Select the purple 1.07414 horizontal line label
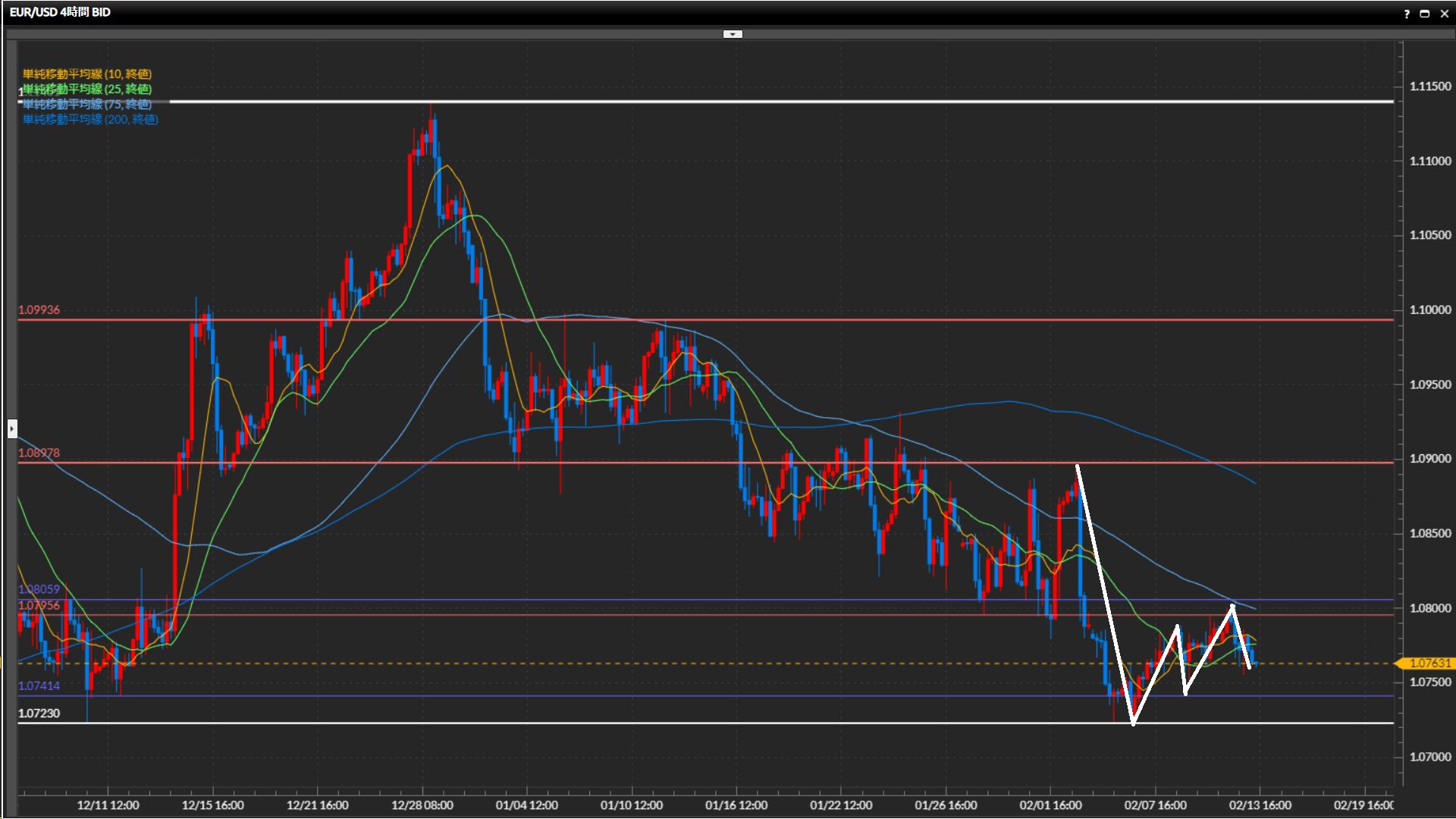Viewport: 1456px width, 819px height. [x=39, y=686]
